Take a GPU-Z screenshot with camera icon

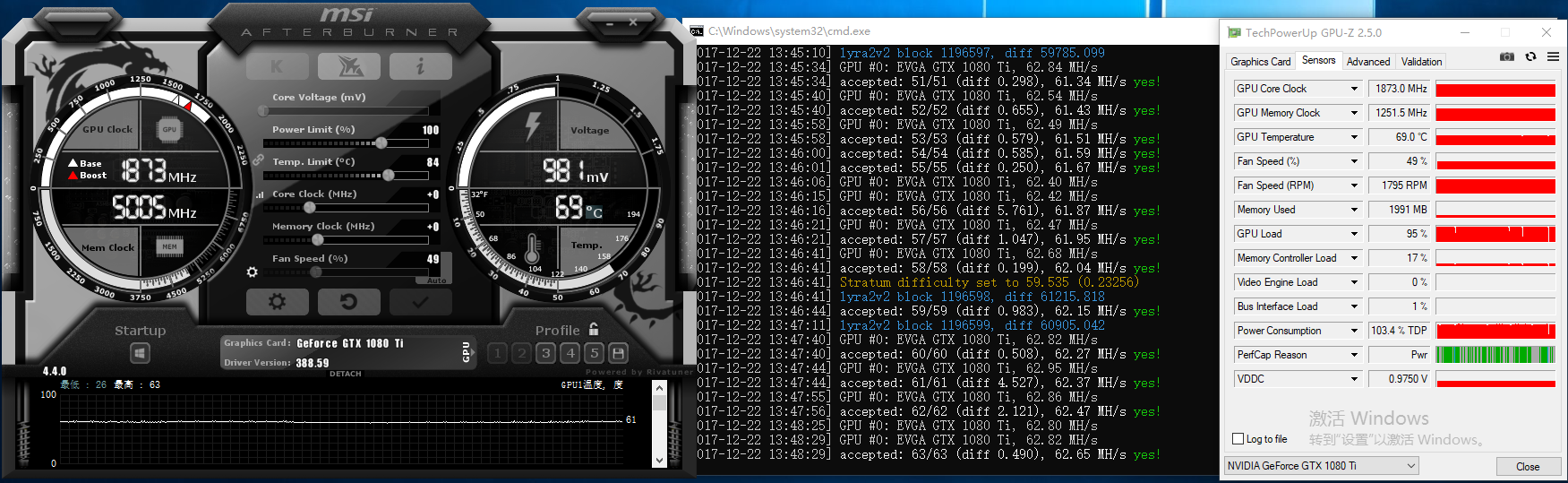pos(1507,56)
